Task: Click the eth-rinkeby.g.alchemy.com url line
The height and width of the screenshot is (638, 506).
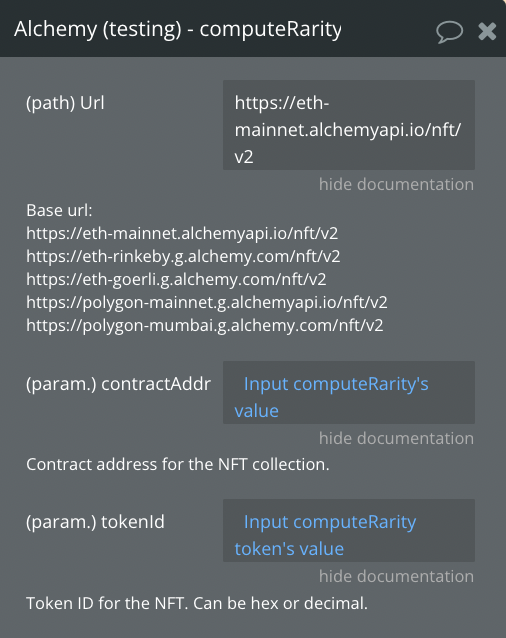Action: (x=183, y=256)
